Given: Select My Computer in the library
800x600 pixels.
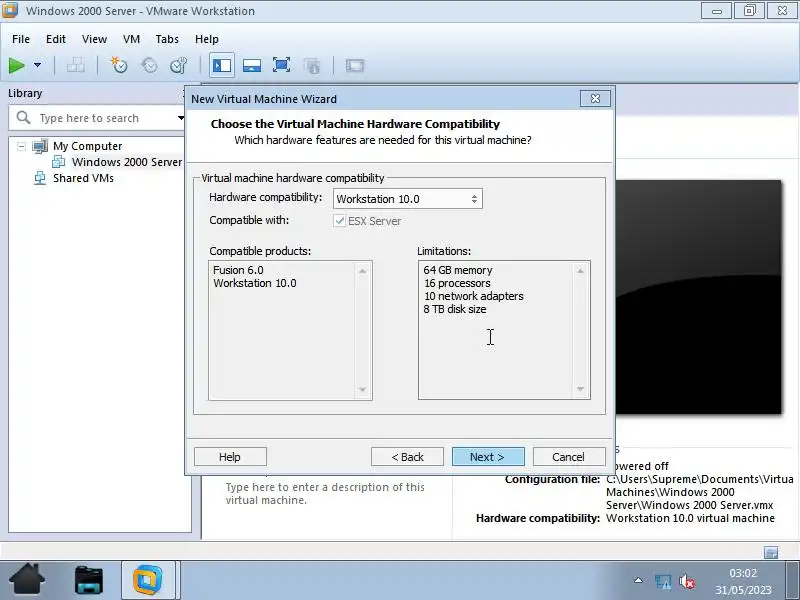Looking at the screenshot, I should coord(87,146).
